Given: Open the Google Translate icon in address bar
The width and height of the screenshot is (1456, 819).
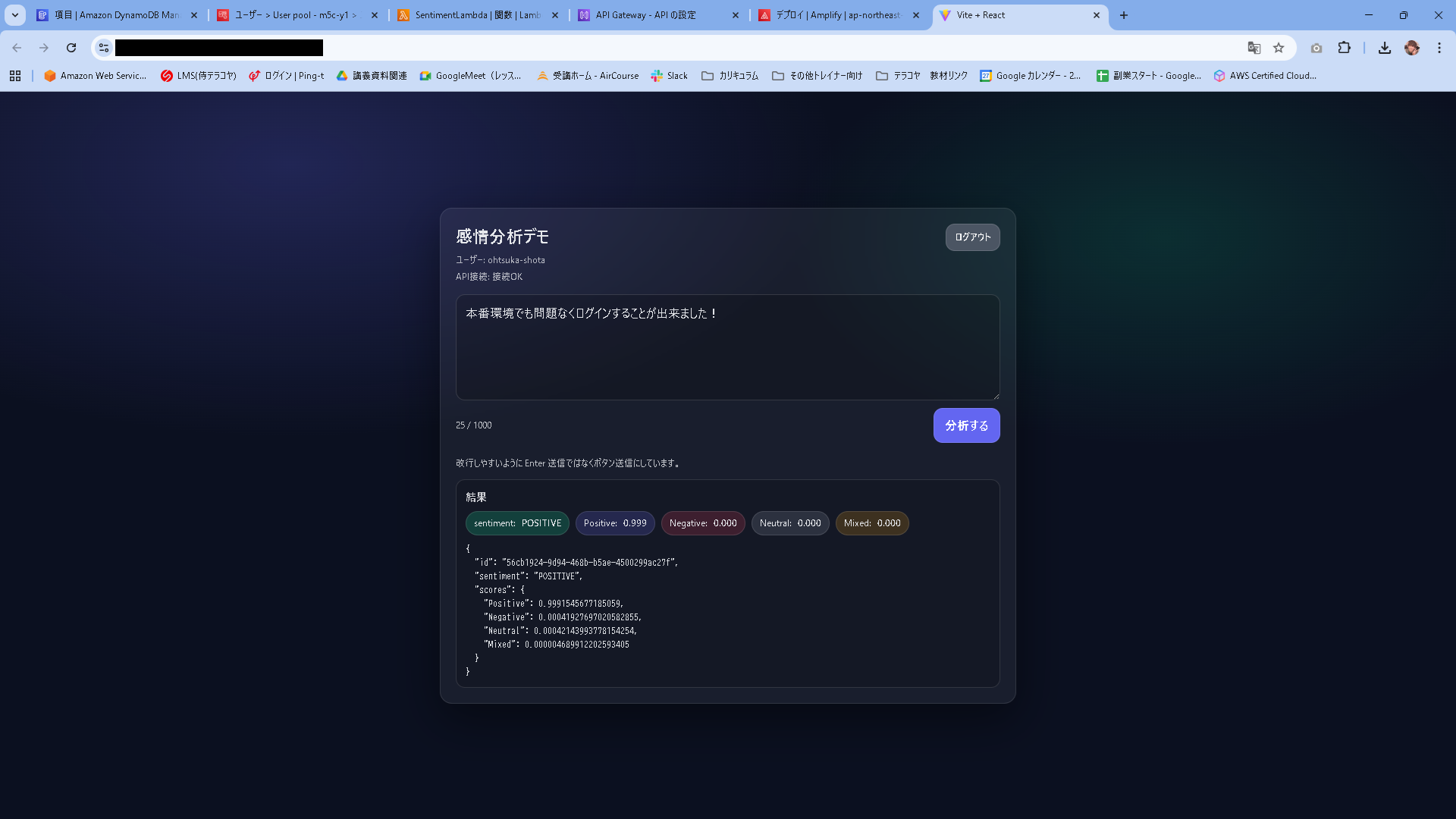Looking at the screenshot, I should click(x=1254, y=48).
